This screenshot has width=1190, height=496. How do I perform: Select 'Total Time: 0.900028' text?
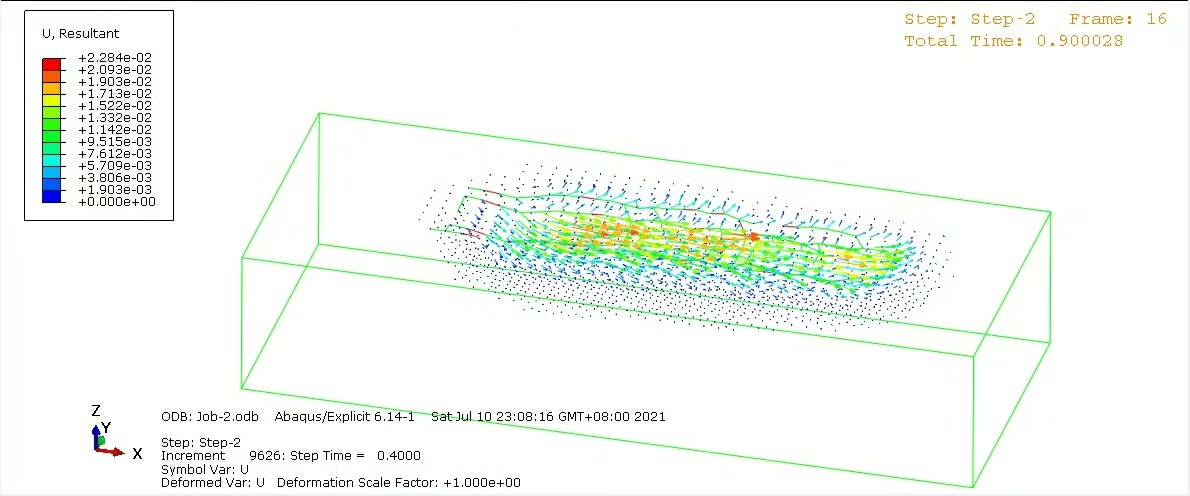coord(1013,41)
